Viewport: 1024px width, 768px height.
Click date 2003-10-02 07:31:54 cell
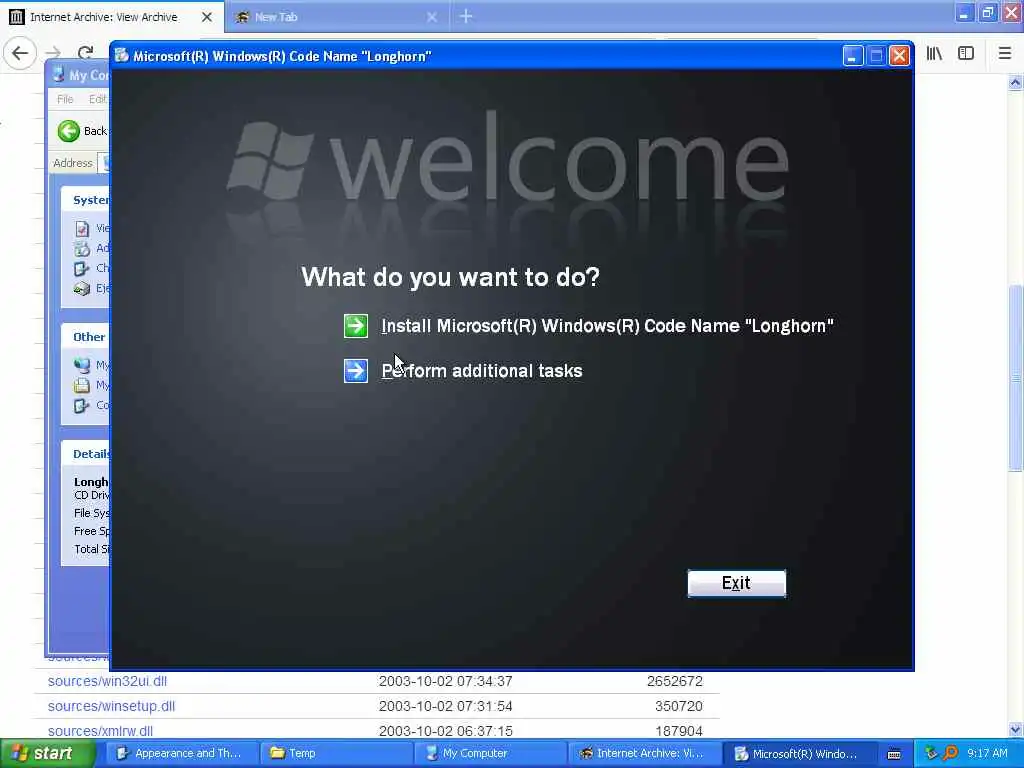point(445,706)
